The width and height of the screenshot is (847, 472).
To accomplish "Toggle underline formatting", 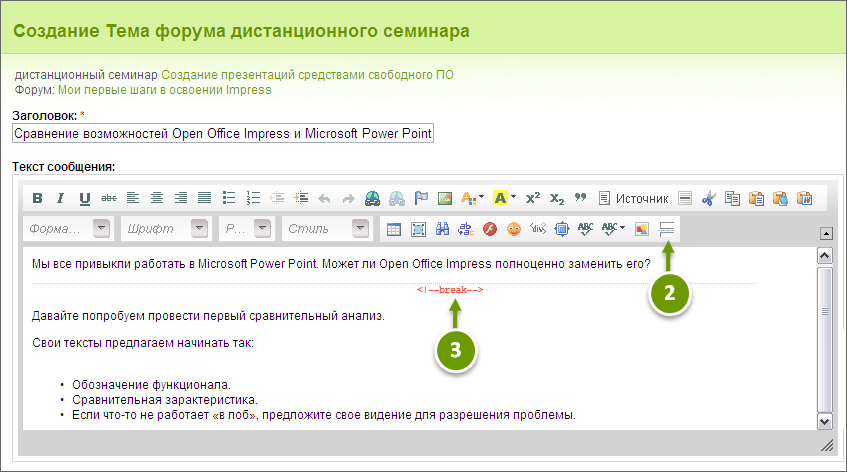I will tap(85, 198).
